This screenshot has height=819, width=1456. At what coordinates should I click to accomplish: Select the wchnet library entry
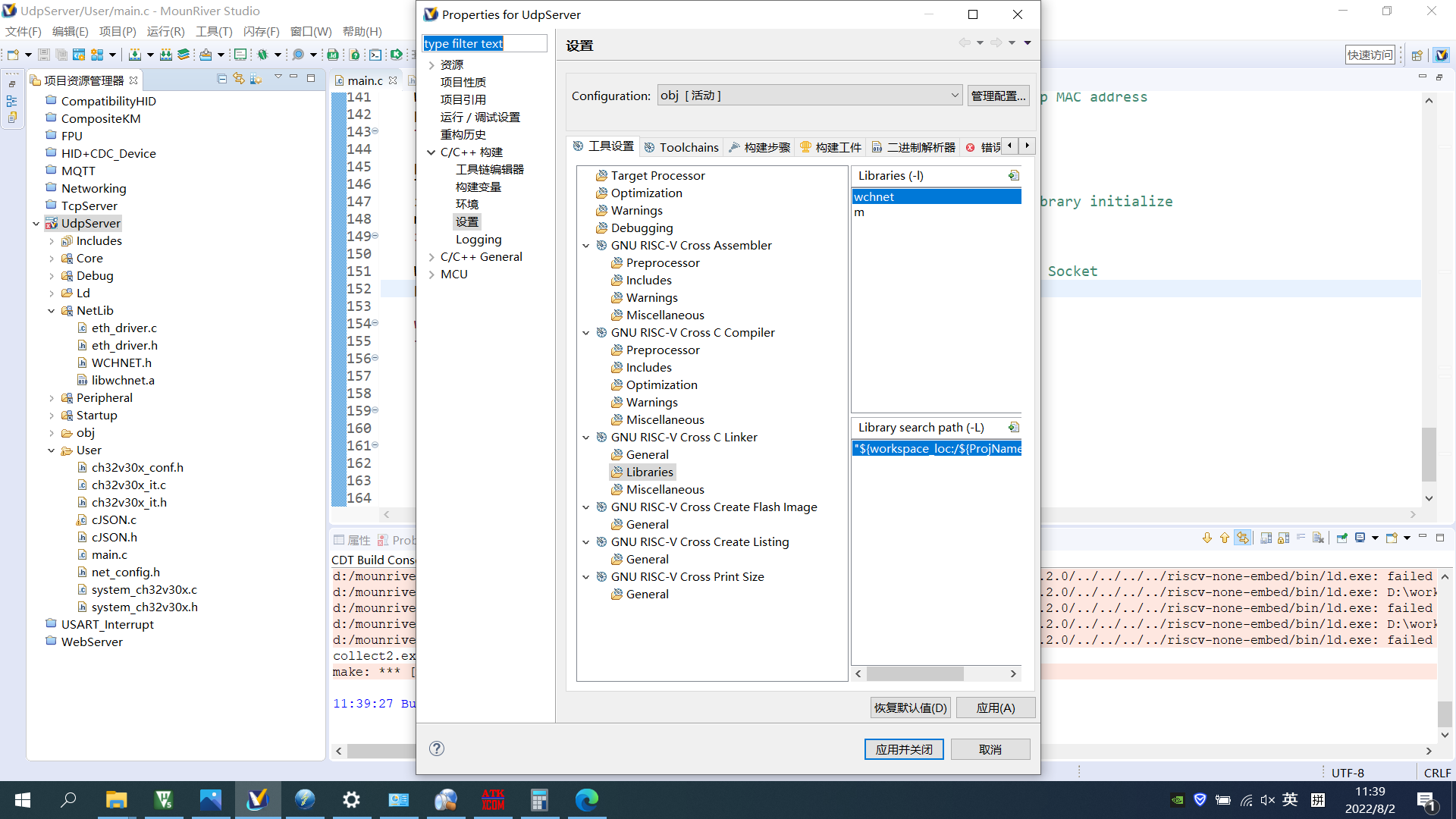937,196
